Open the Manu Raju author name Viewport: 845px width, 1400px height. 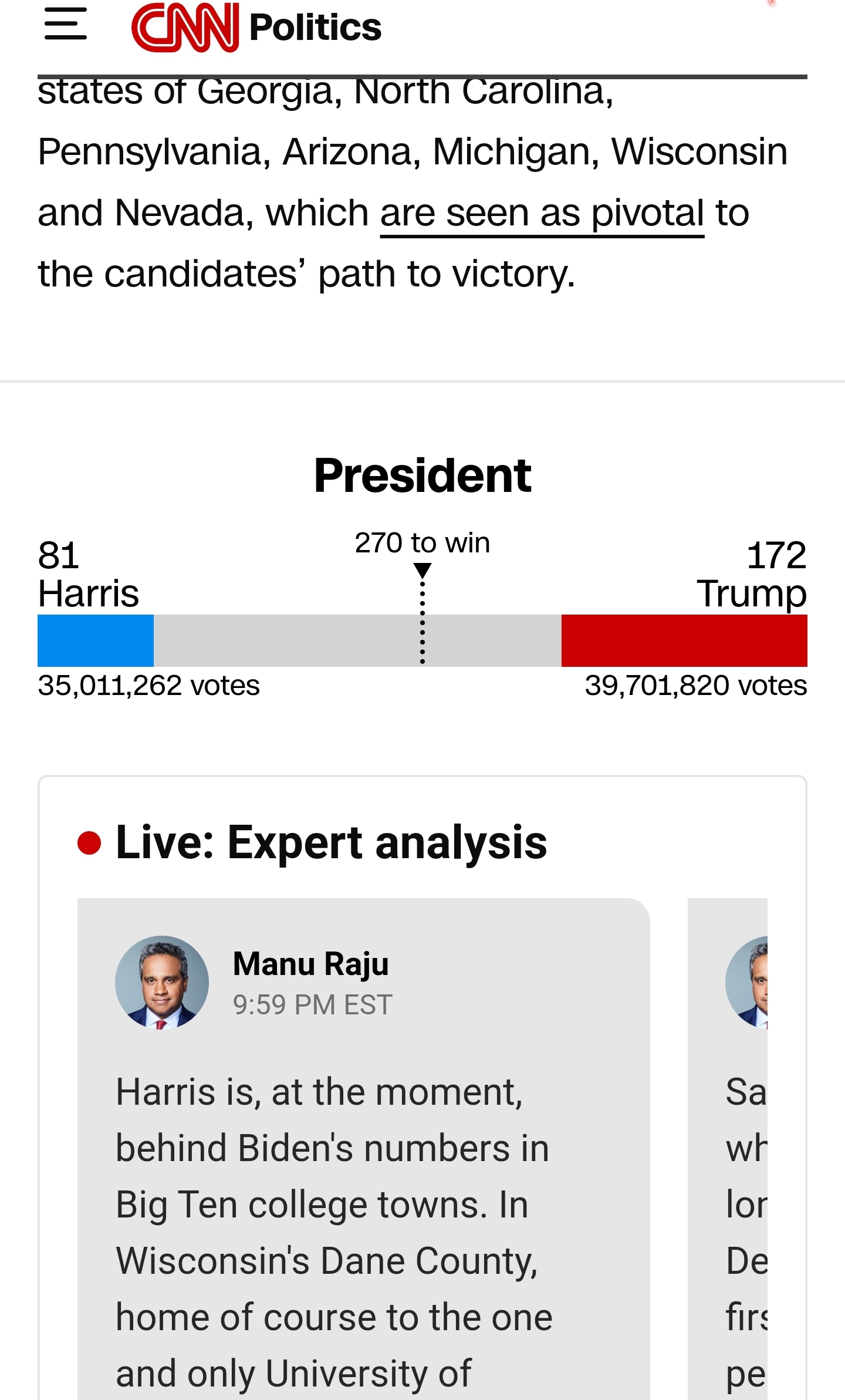tap(310, 964)
